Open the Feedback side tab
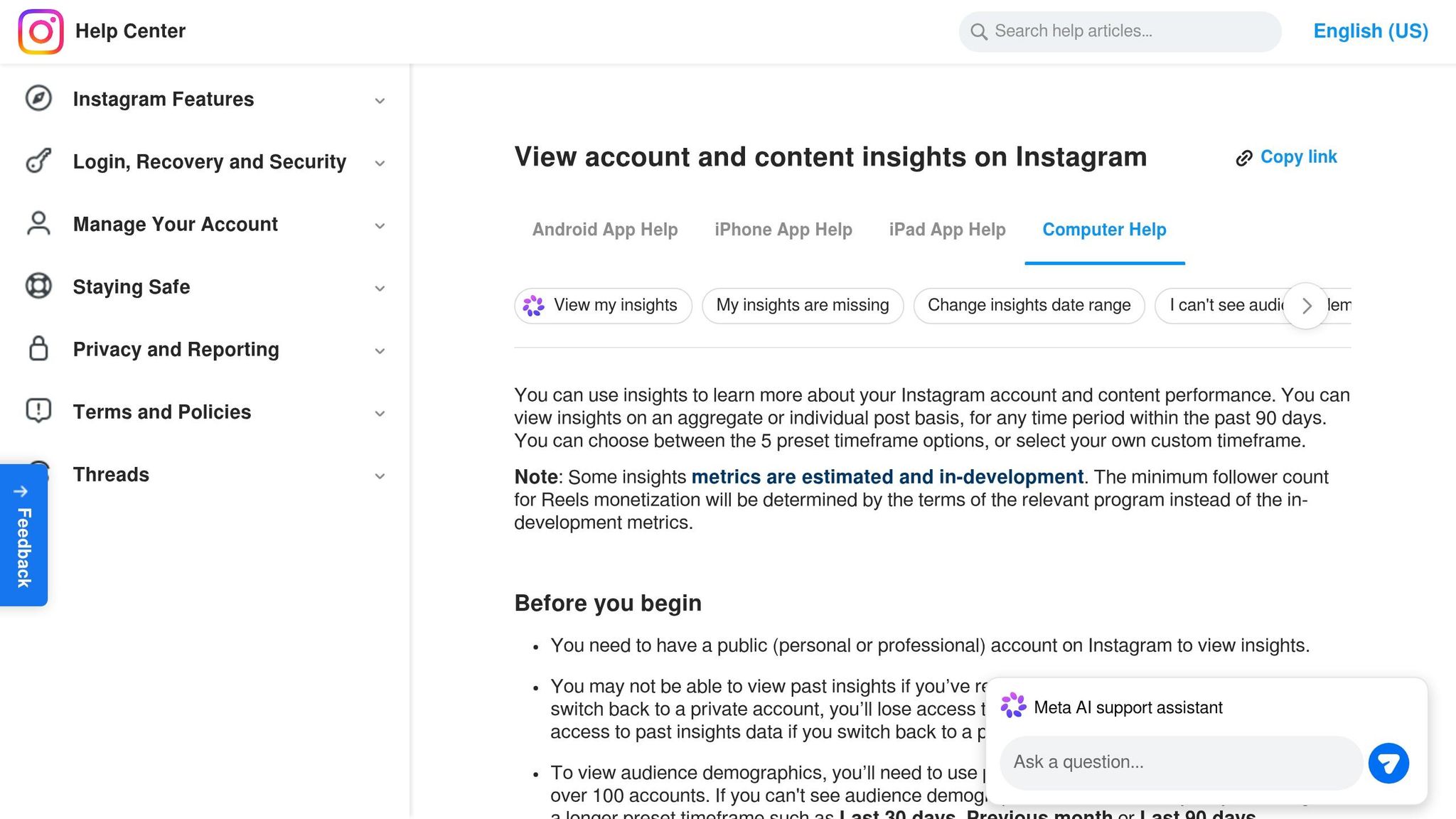 point(23,535)
